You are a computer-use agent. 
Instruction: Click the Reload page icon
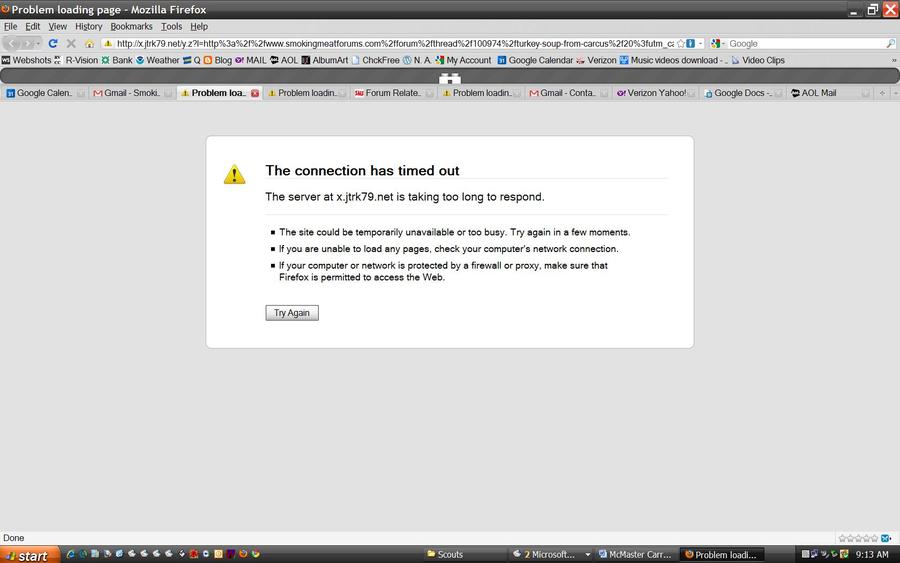click(x=53, y=43)
